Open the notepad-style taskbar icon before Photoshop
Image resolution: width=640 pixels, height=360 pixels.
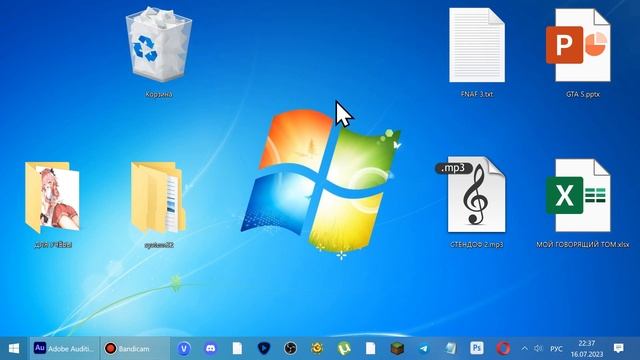pyautogui.click(x=450, y=349)
